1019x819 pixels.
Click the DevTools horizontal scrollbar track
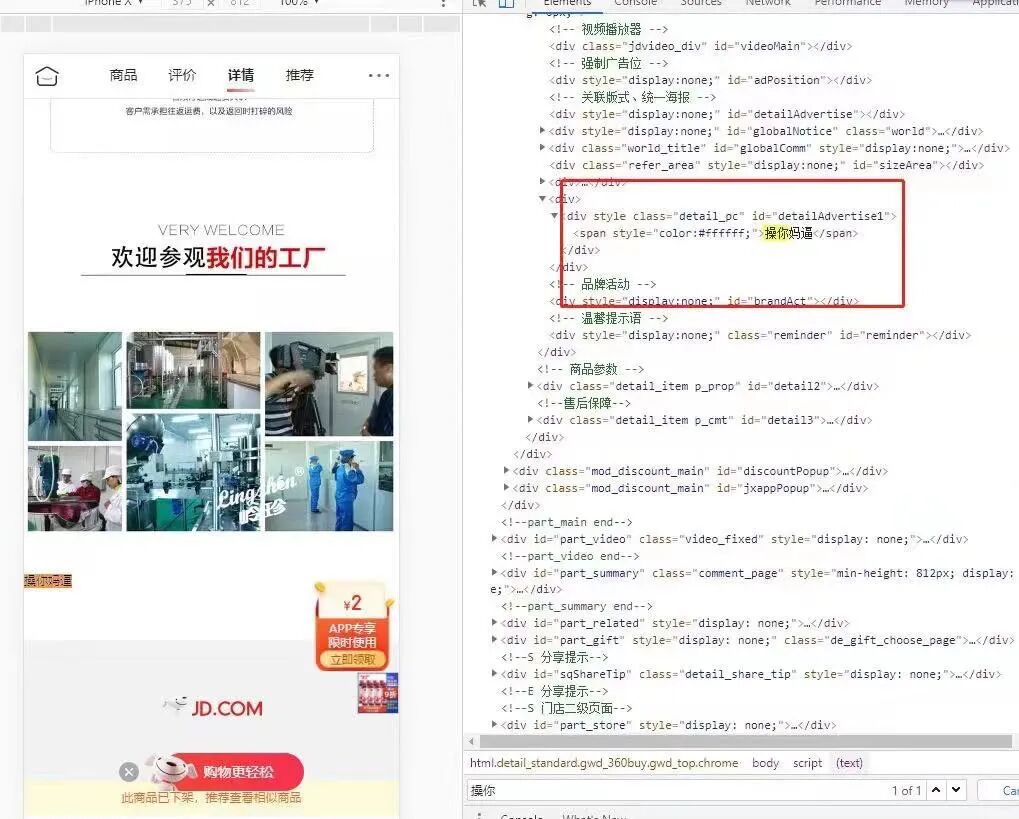pos(745,741)
